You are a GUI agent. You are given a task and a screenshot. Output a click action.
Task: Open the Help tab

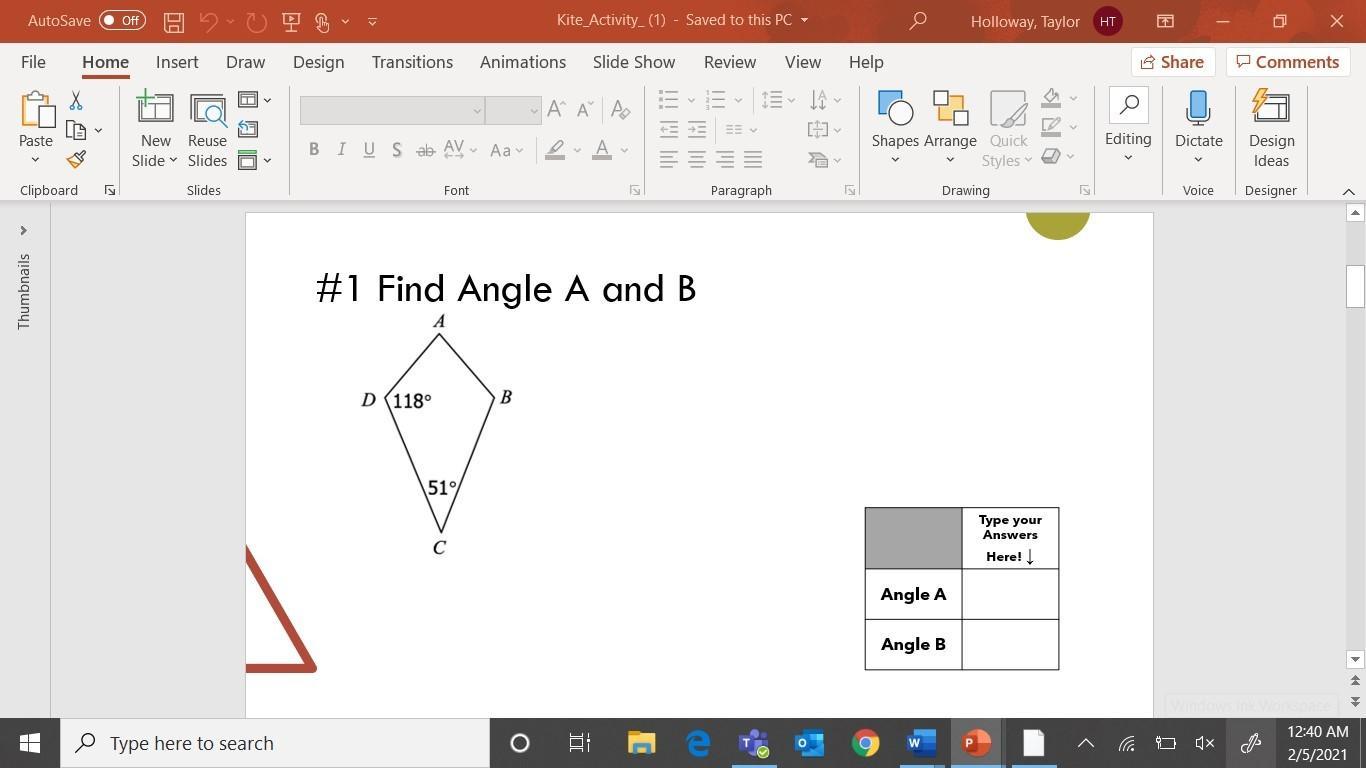coord(866,62)
